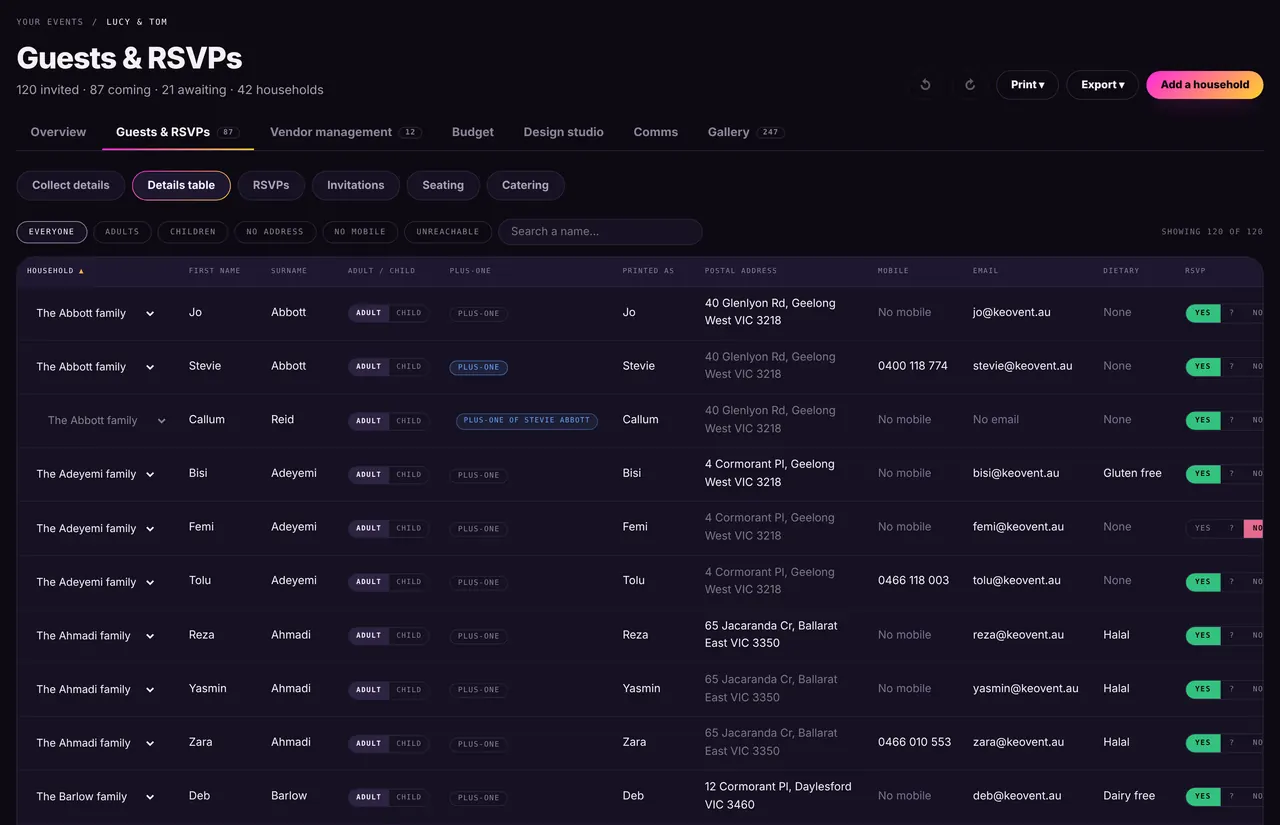1280x825 pixels.
Task: Expand household selector for Yasmin Ahmadi
Action: [x=95, y=690]
